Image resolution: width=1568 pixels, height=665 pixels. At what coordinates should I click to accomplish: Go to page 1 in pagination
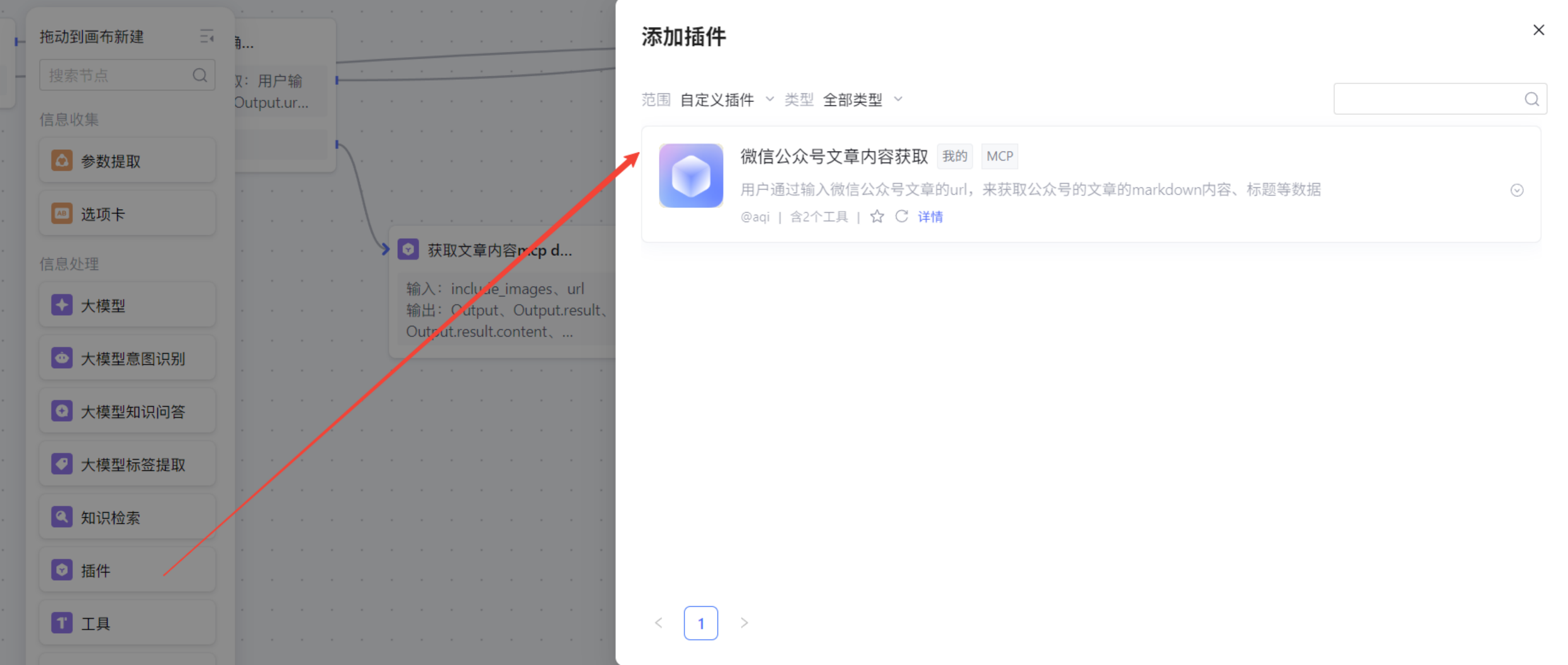click(700, 623)
